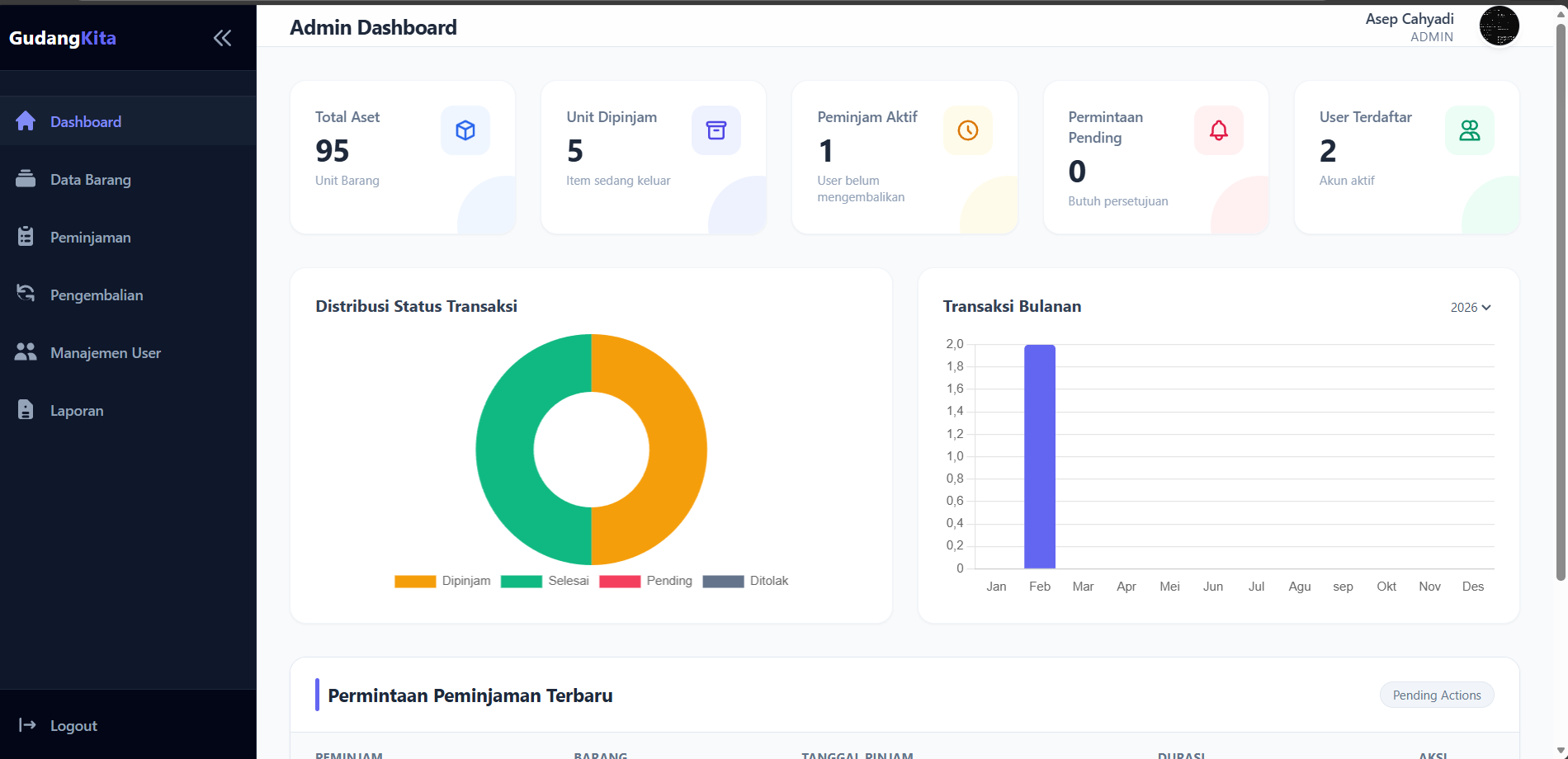Click the Pending Actions button

[1436, 695]
